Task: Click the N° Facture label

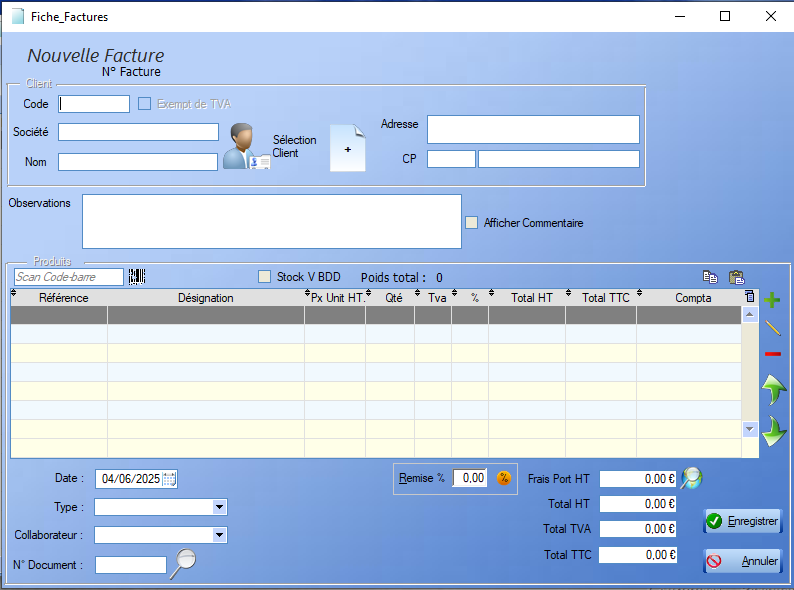Action: tap(131, 72)
